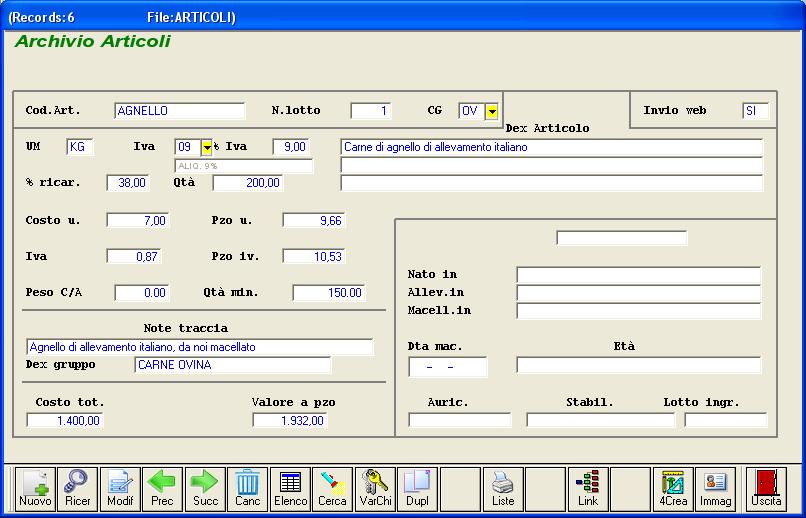Click the Peso C/A field
The image size is (806, 518).
click(x=142, y=293)
